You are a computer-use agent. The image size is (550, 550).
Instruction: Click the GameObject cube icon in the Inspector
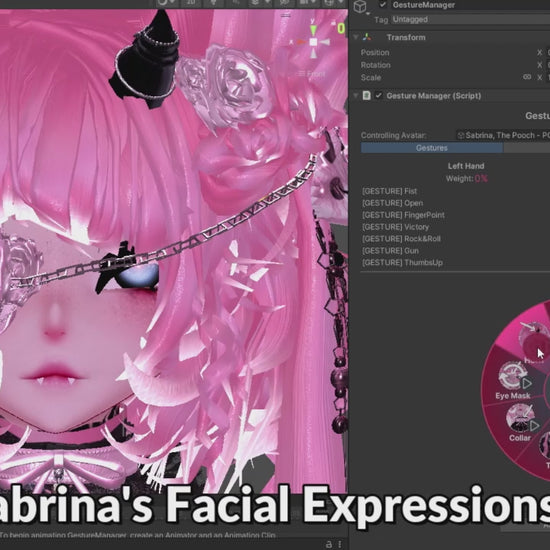(360, 6)
